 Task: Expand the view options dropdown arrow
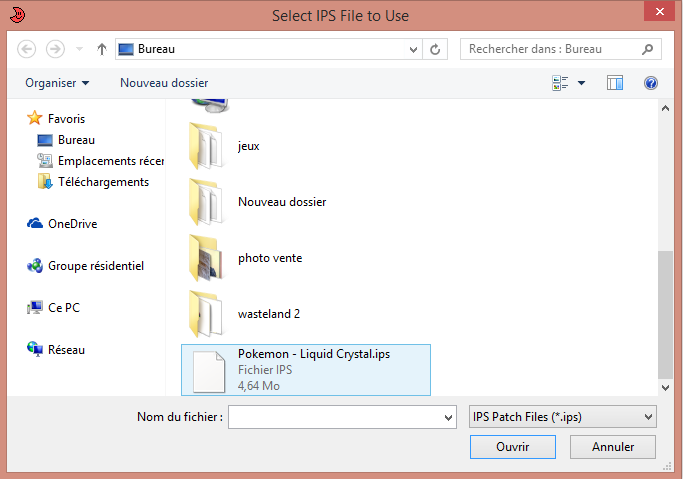582,83
